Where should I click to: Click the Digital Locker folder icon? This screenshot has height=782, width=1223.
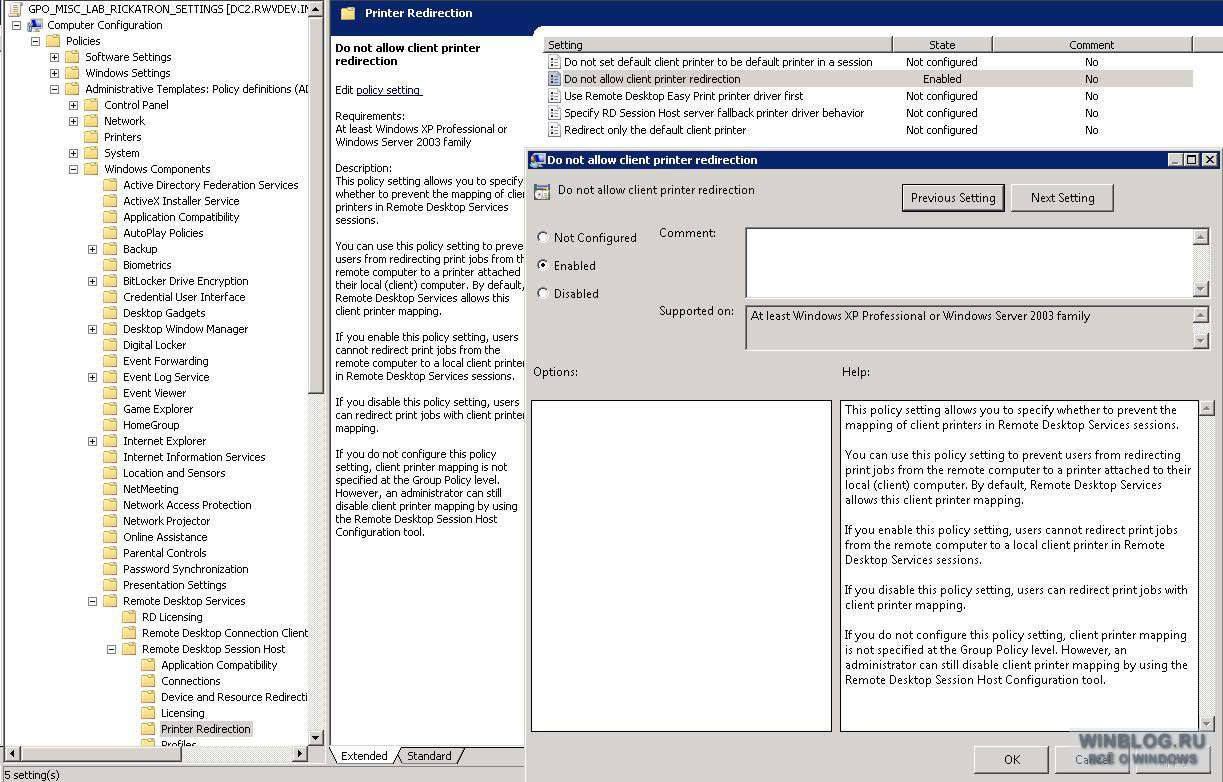110,345
